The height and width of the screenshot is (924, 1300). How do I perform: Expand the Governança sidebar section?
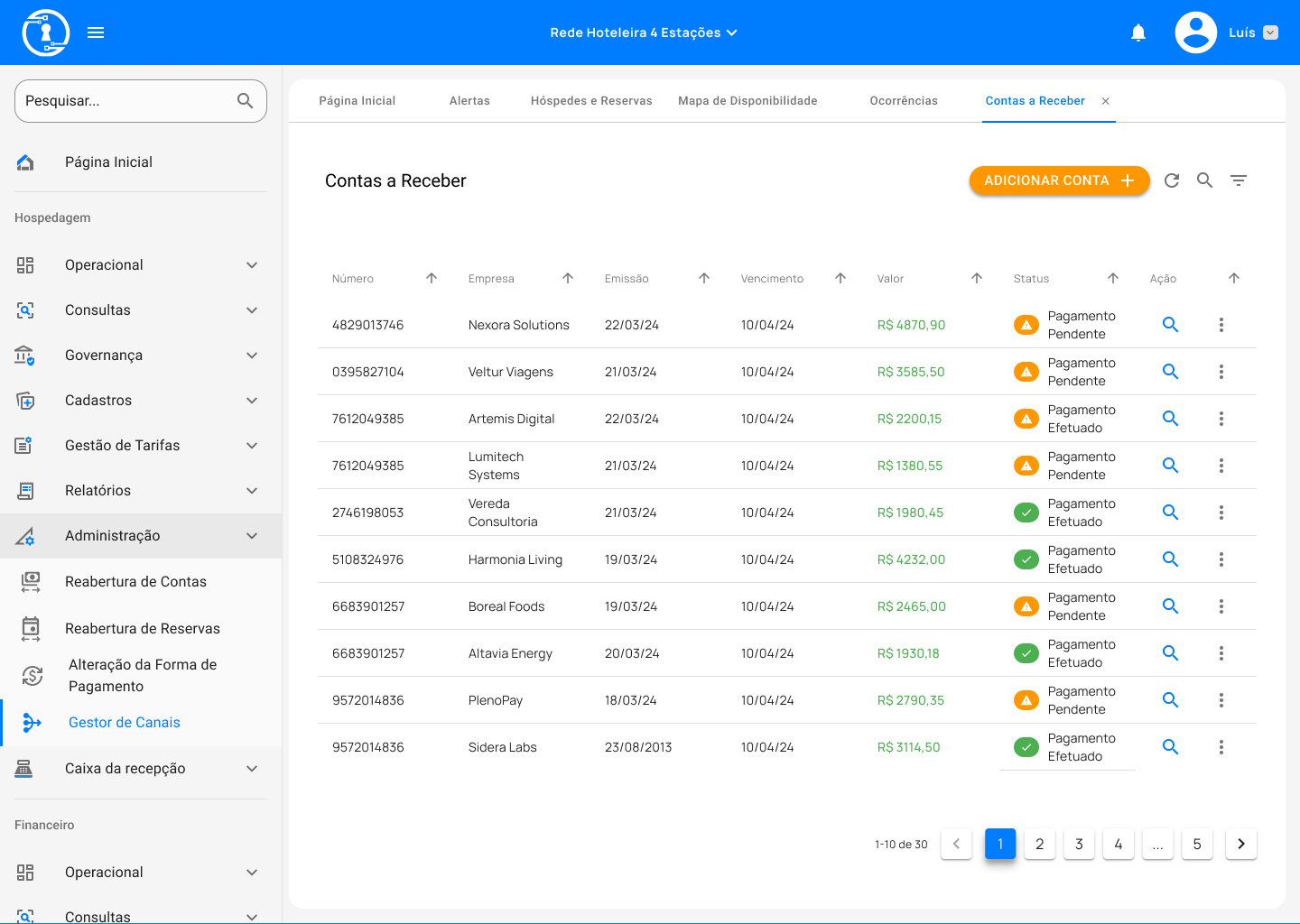[x=252, y=356]
